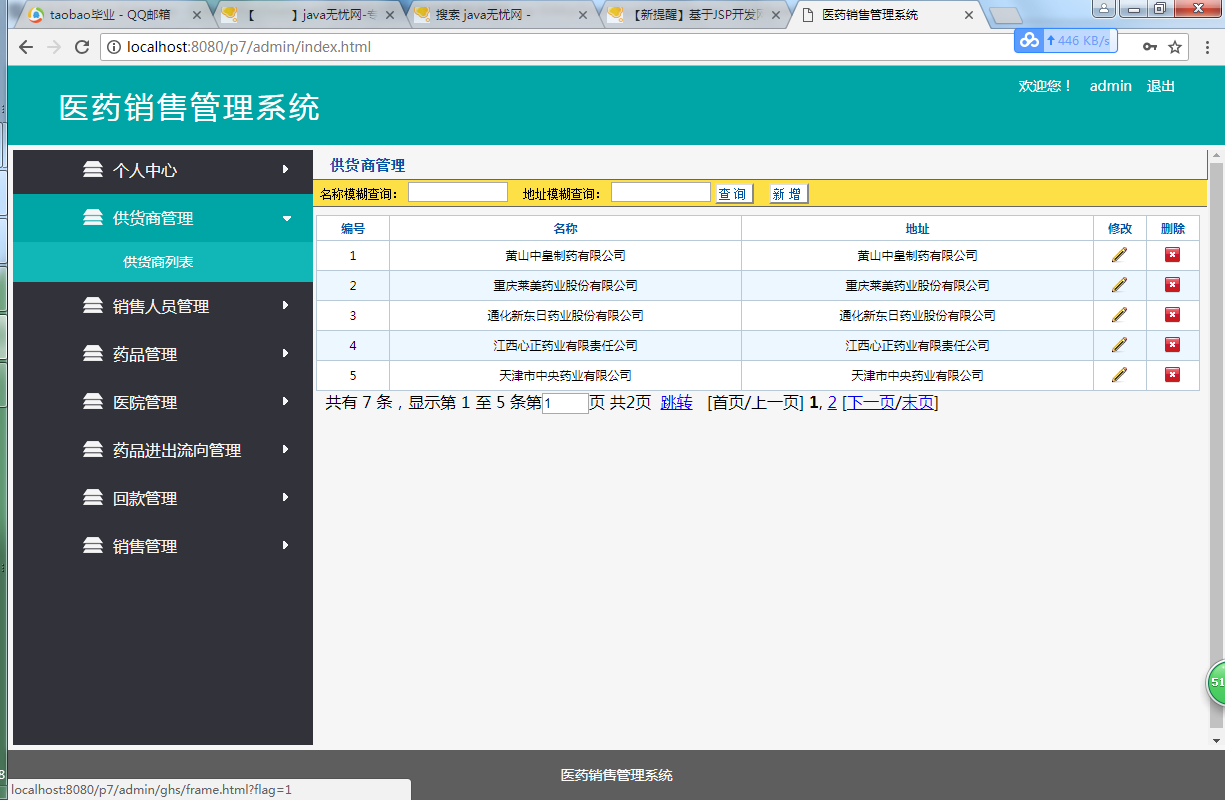
Task: Delete row 5 天津市中央药业 red icon
Action: pyautogui.click(x=1172, y=375)
